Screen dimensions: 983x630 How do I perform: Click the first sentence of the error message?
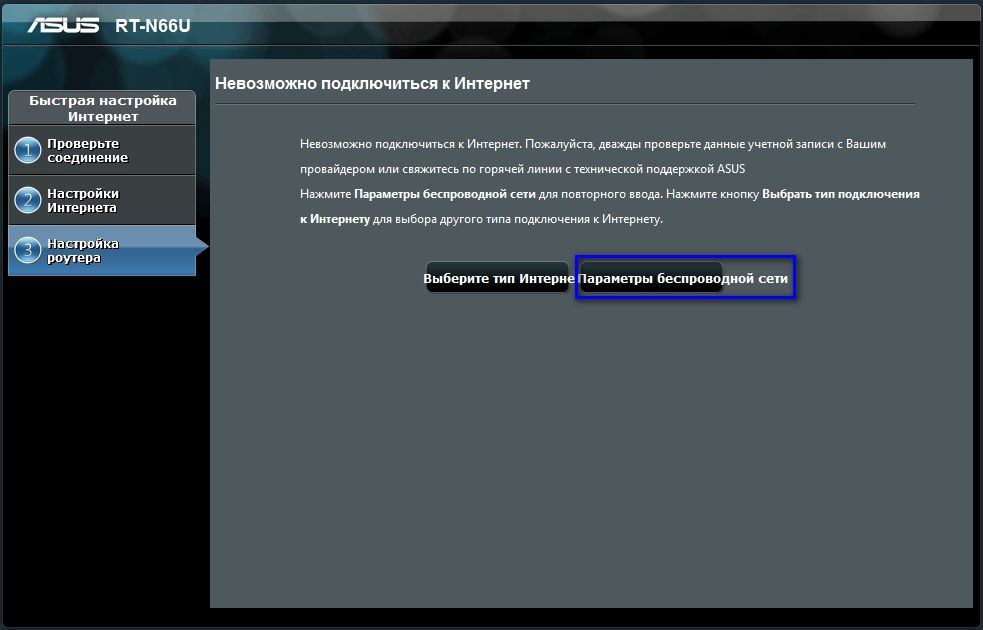(411, 144)
